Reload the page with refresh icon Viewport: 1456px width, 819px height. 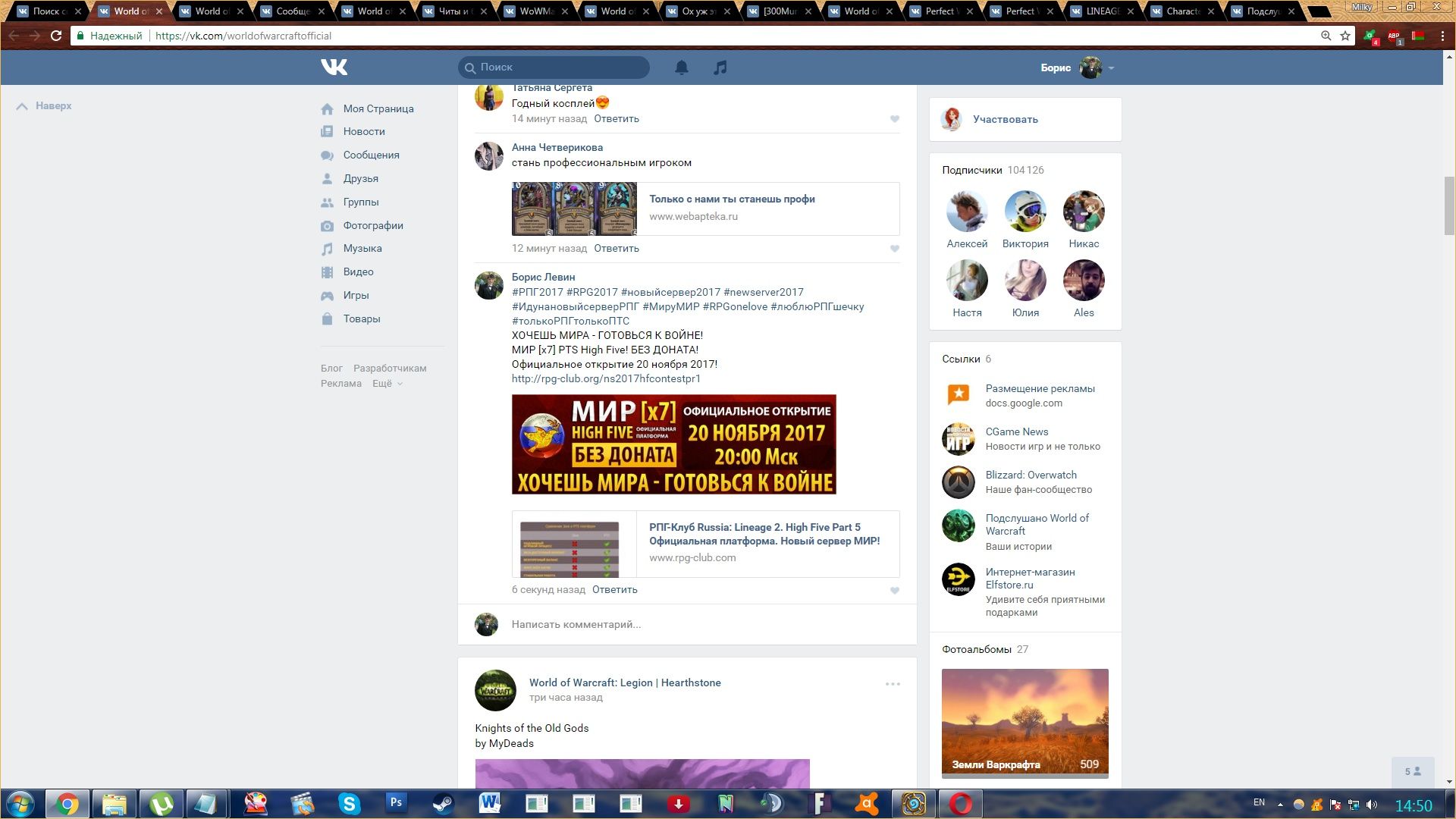coord(55,36)
